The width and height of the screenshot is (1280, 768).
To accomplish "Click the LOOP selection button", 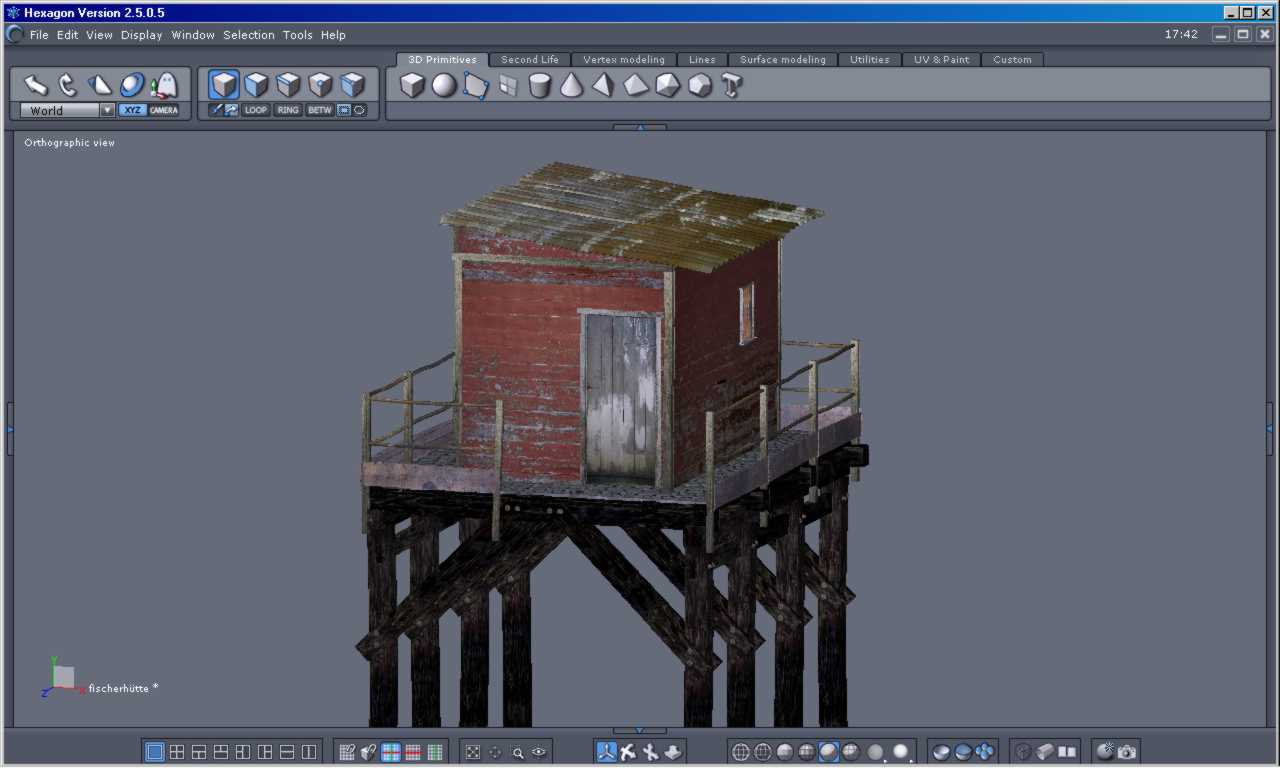I will coord(256,110).
